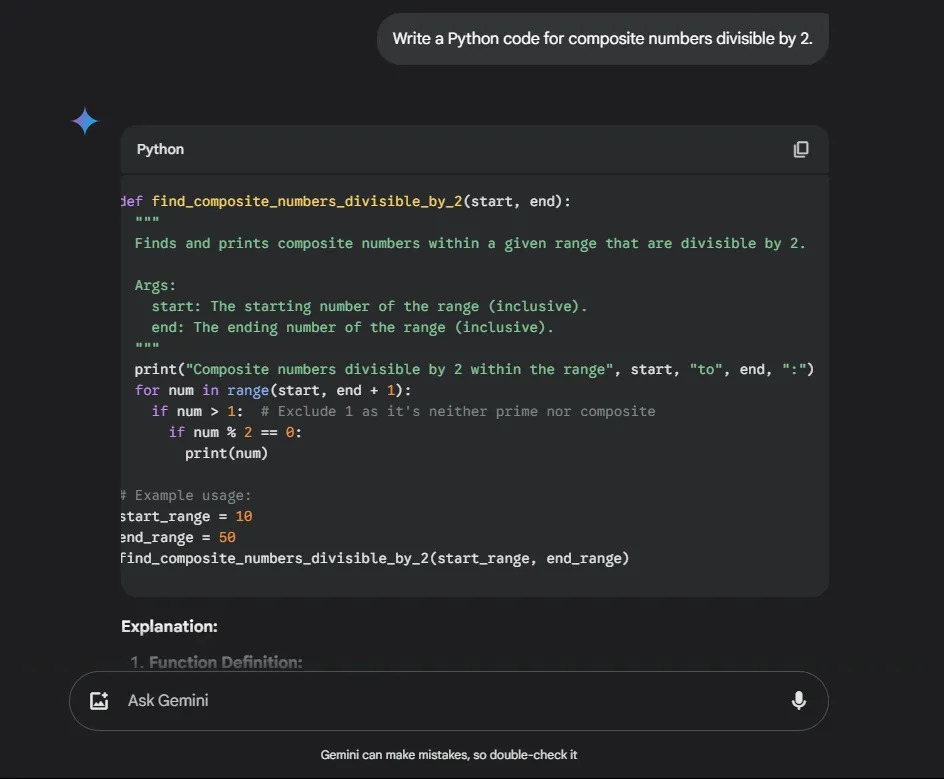Click the Explanation heading

[169, 626]
